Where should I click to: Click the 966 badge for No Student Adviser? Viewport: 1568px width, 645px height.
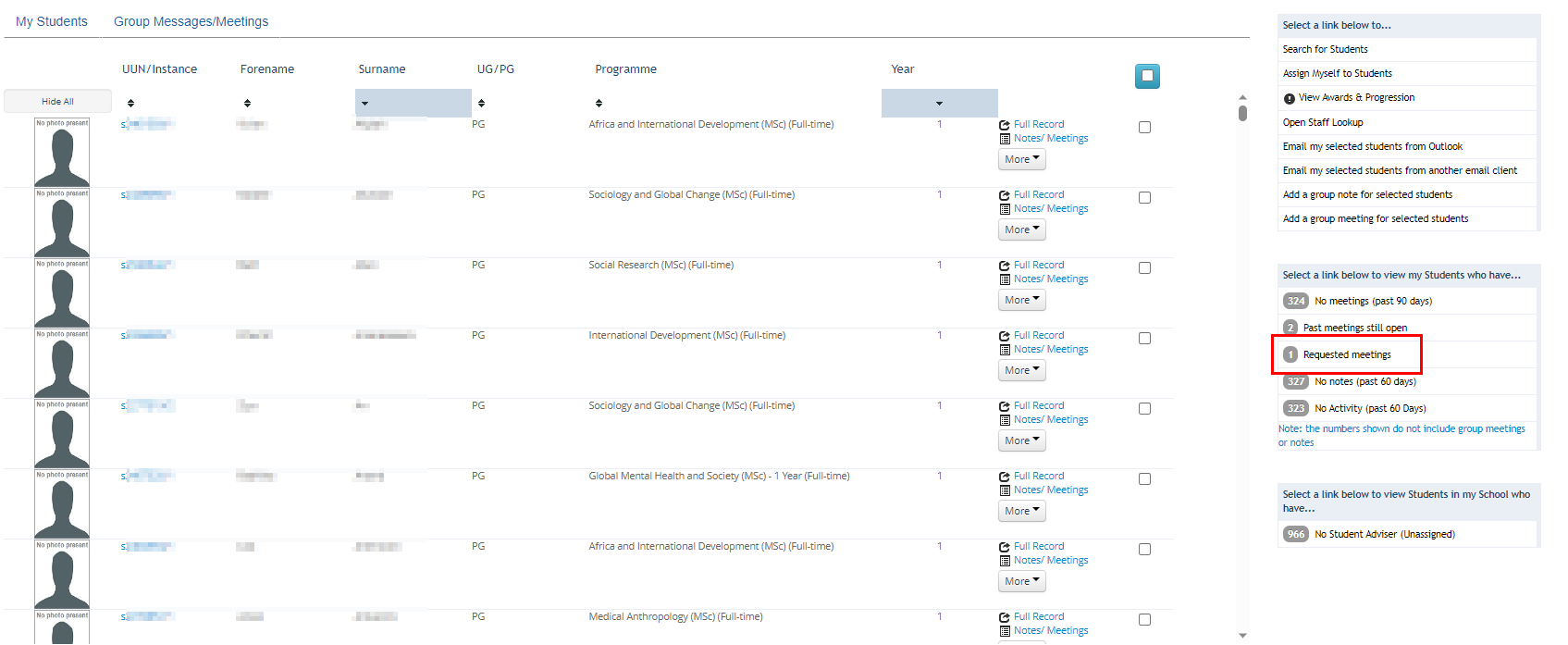(x=1295, y=534)
